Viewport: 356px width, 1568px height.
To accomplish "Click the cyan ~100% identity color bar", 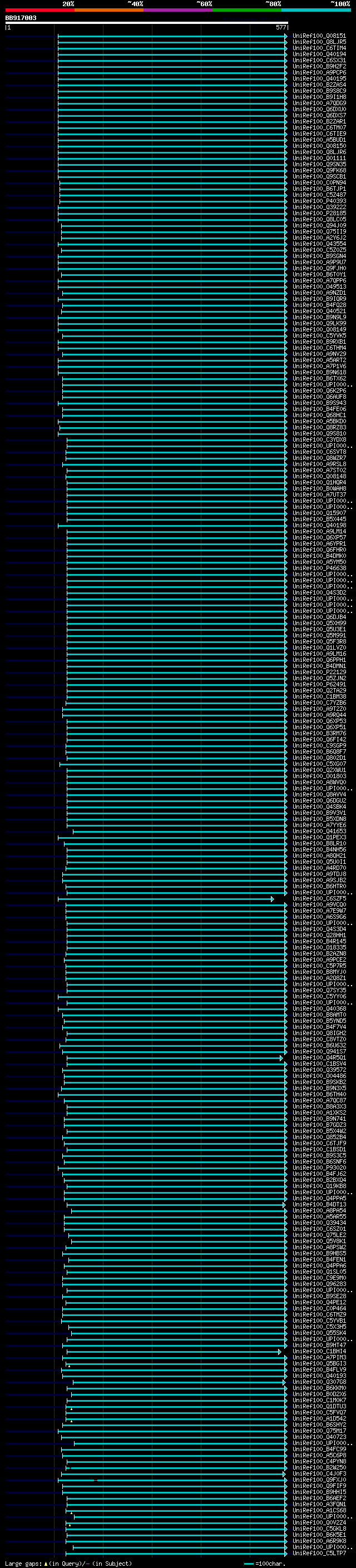I will click(x=317, y=10).
